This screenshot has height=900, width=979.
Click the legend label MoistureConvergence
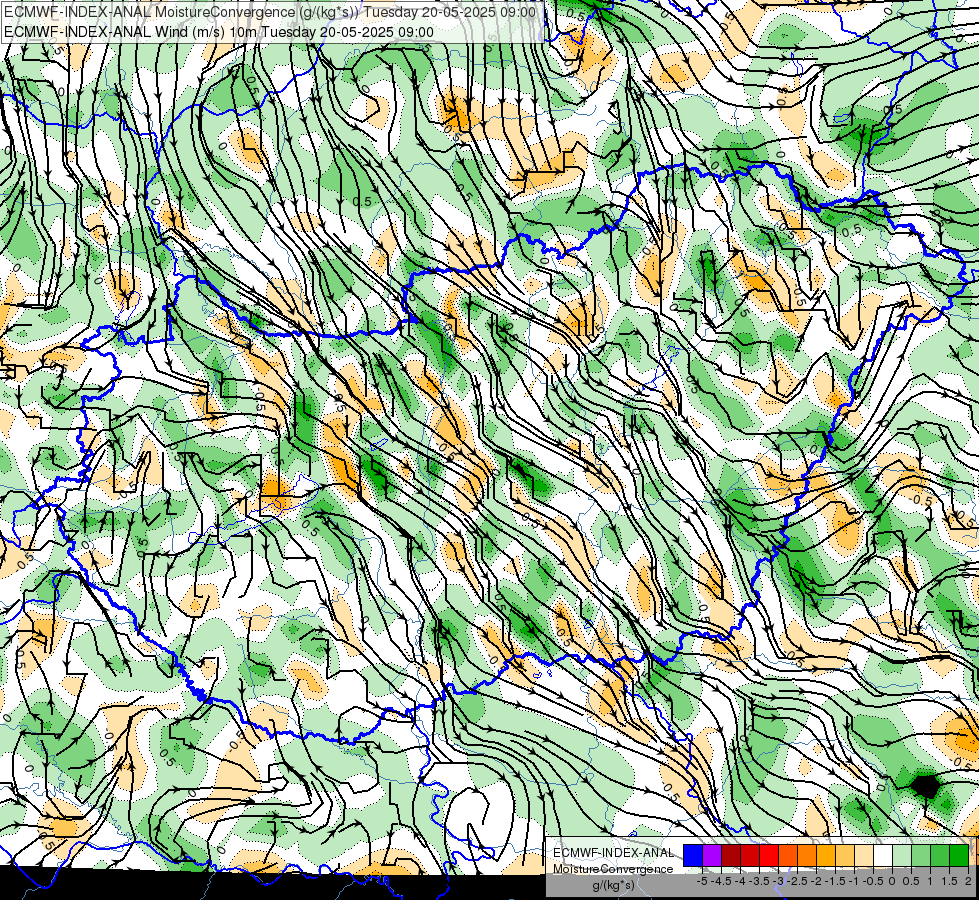point(613,869)
